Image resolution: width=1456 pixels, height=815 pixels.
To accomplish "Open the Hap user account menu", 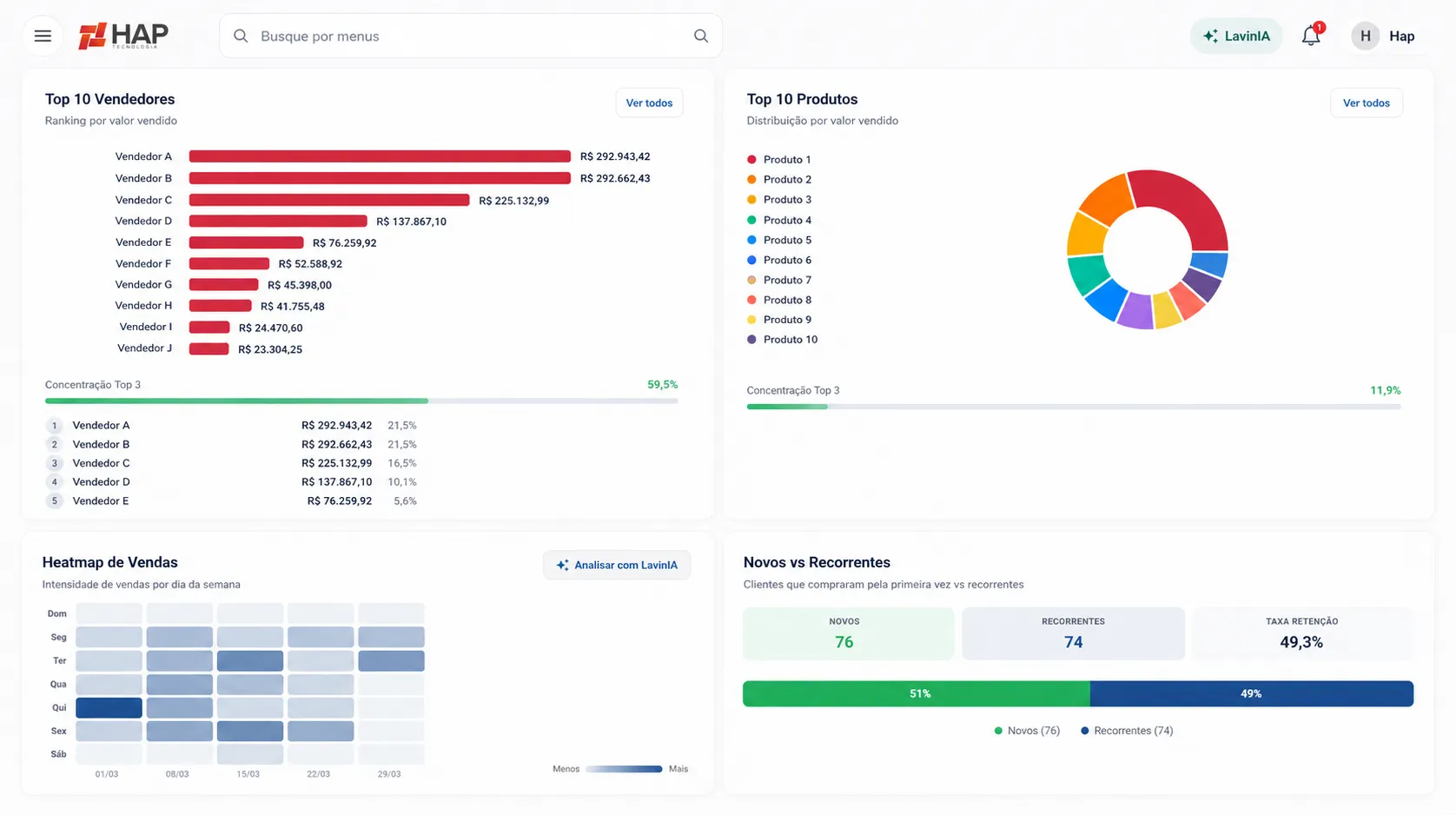I will click(x=1383, y=36).
